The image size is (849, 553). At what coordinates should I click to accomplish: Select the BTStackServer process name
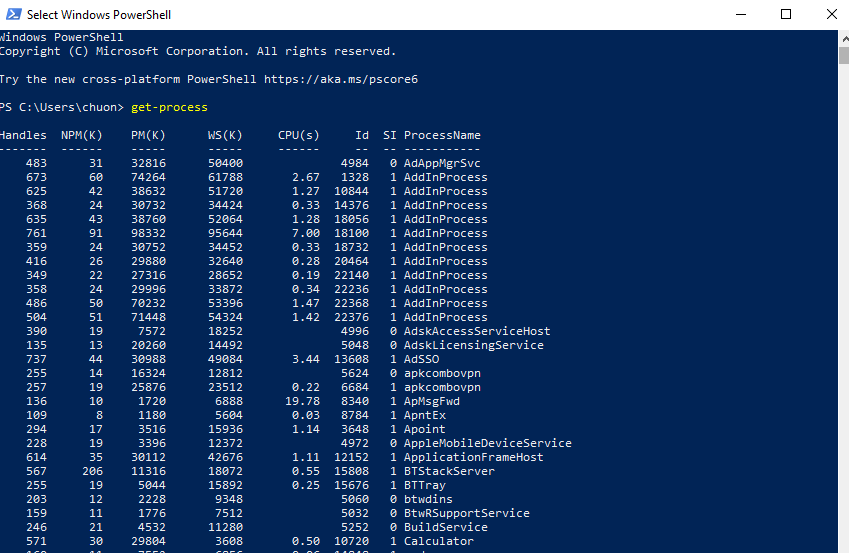pyautogui.click(x=449, y=471)
